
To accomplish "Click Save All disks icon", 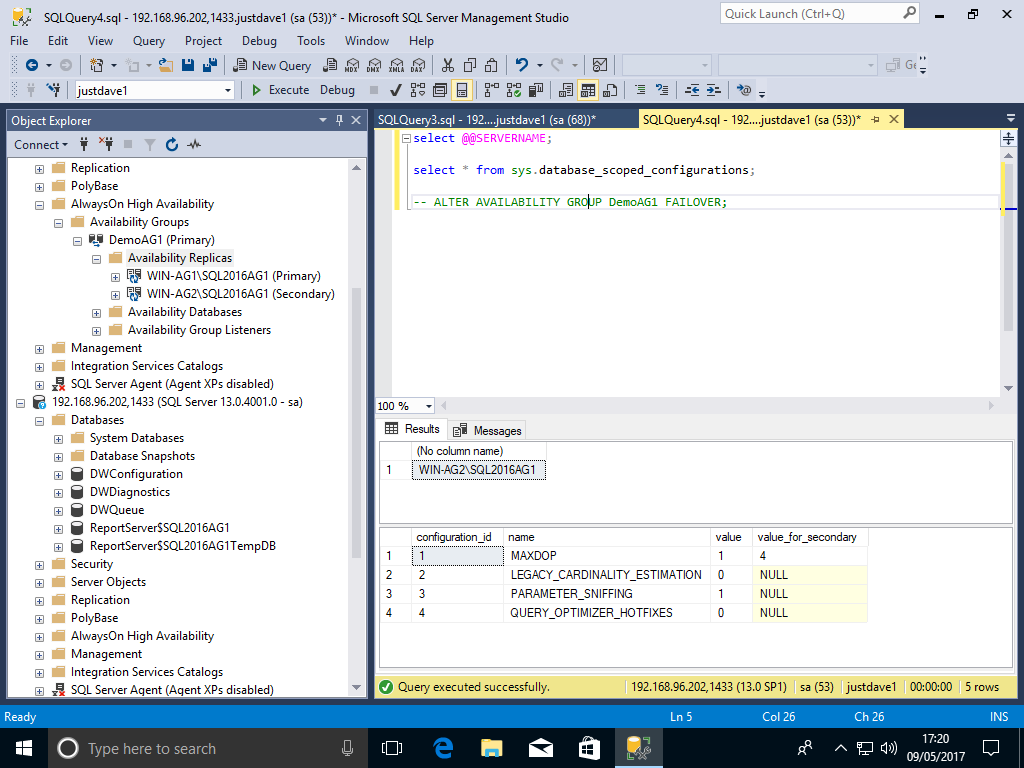I will pos(210,65).
